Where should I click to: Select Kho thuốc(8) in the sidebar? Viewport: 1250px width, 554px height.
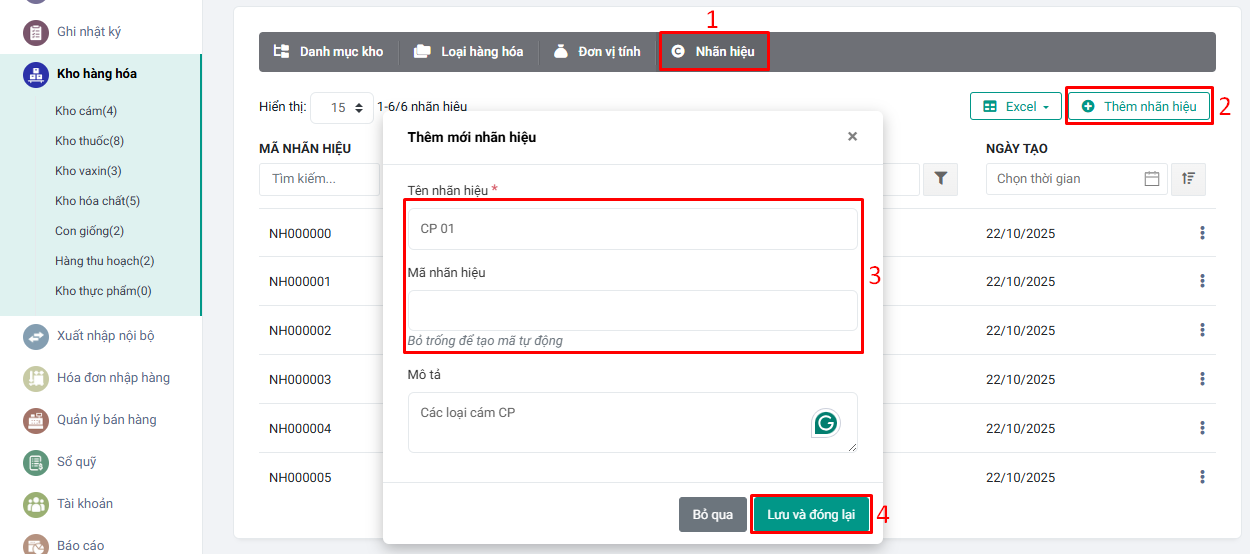[x=89, y=141]
